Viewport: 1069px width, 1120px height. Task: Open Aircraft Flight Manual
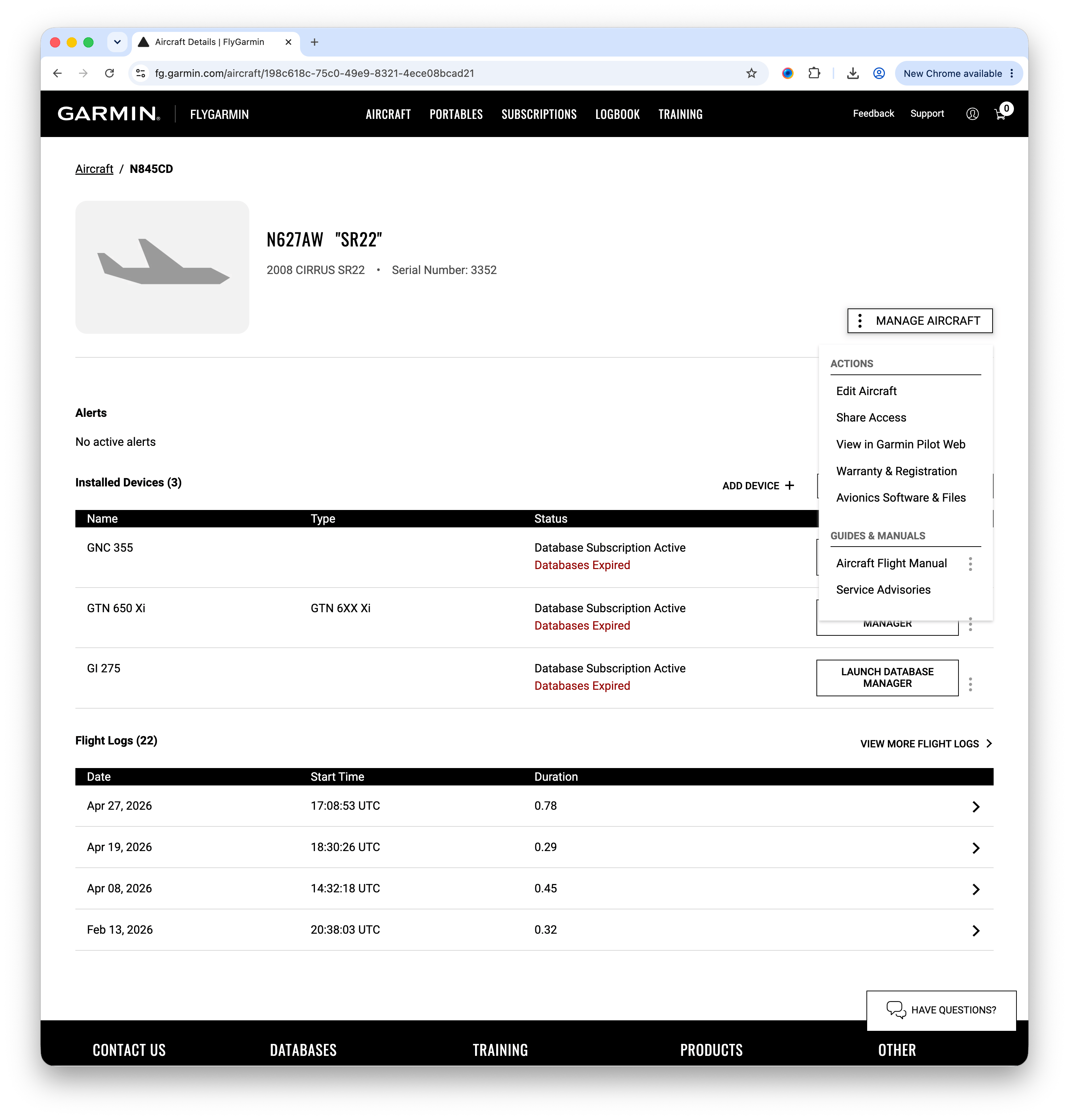tap(891, 564)
